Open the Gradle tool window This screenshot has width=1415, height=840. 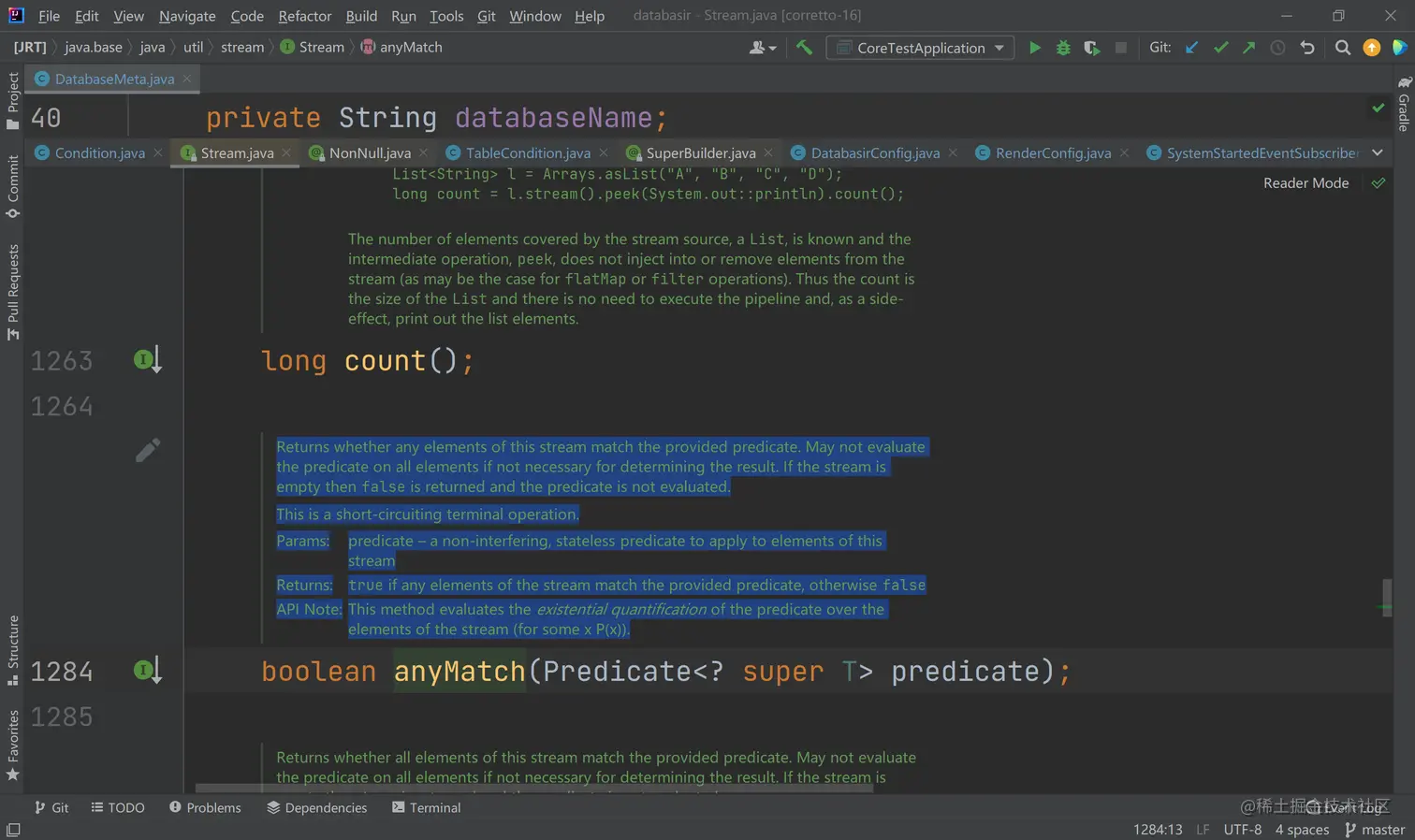(1404, 104)
